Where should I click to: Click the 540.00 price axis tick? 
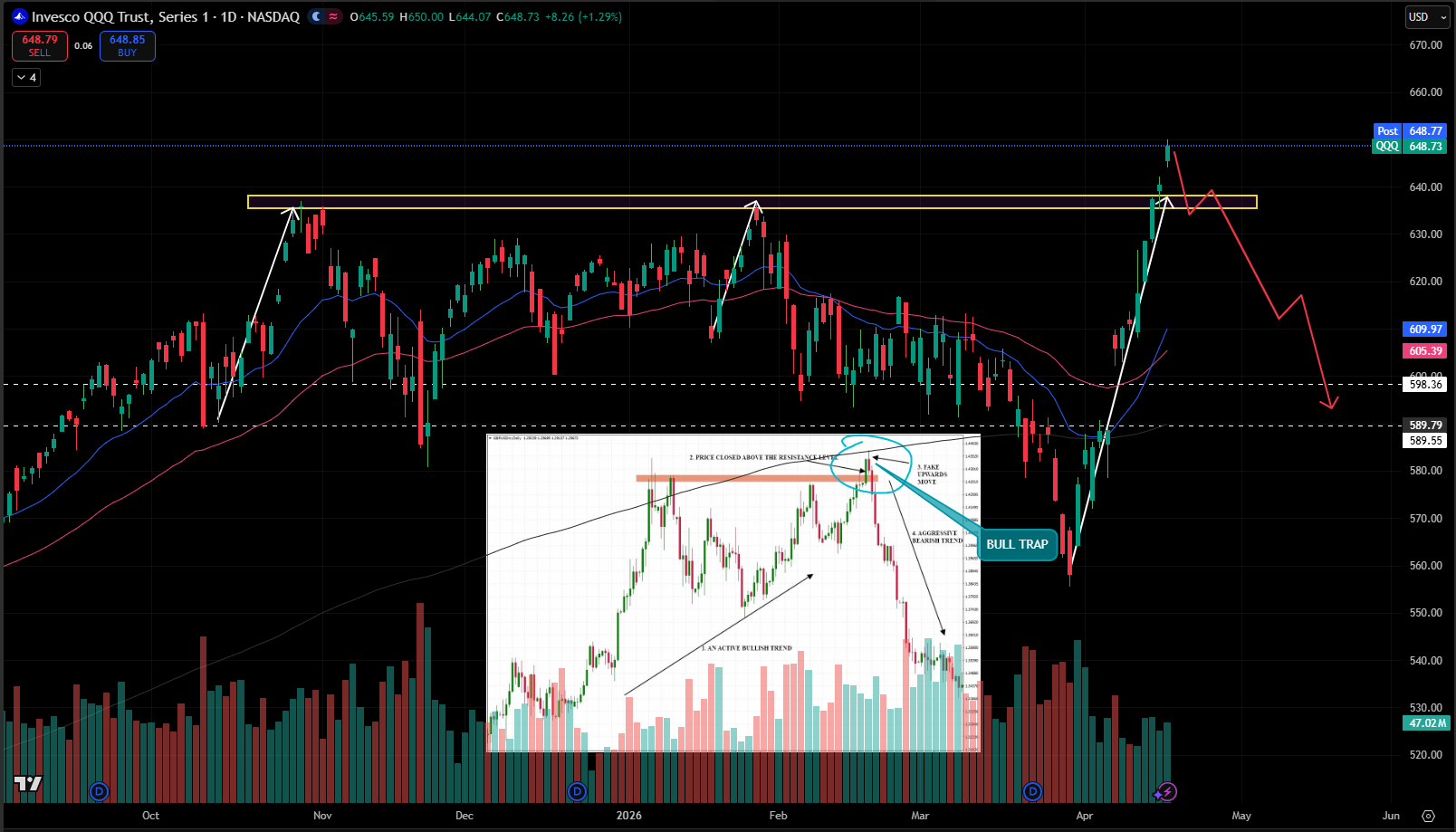[1426, 661]
